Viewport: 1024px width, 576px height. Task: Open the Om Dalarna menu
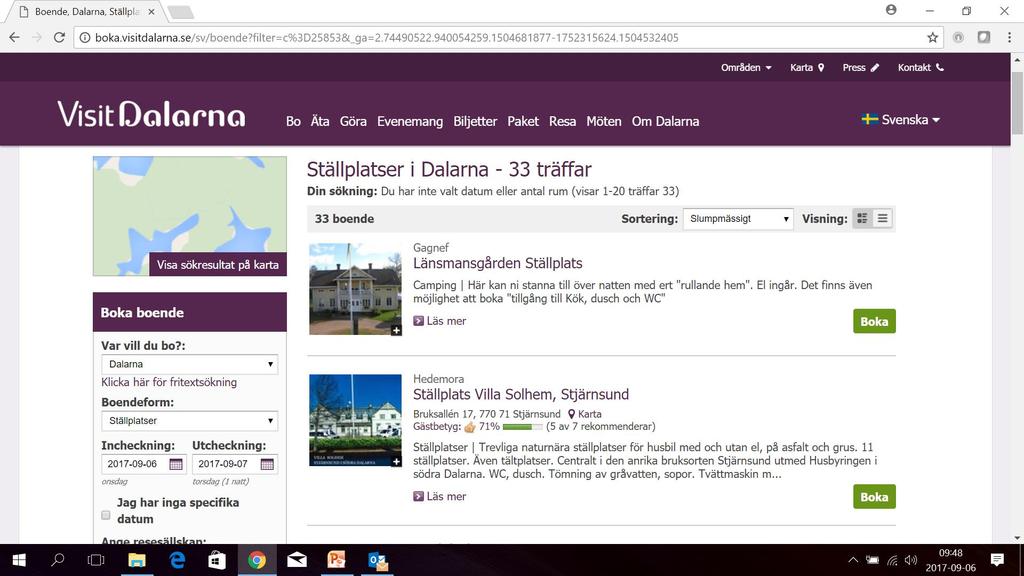tap(665, 121)
